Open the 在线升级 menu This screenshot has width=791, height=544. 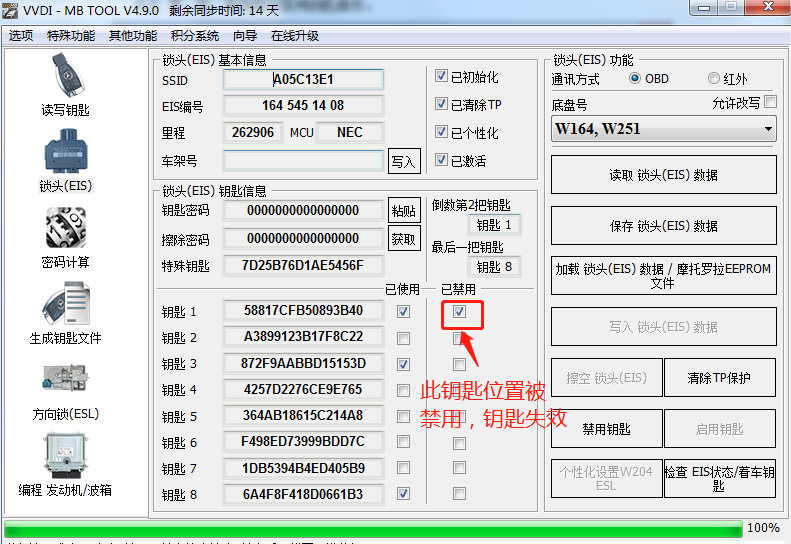[x=295, y=36]
